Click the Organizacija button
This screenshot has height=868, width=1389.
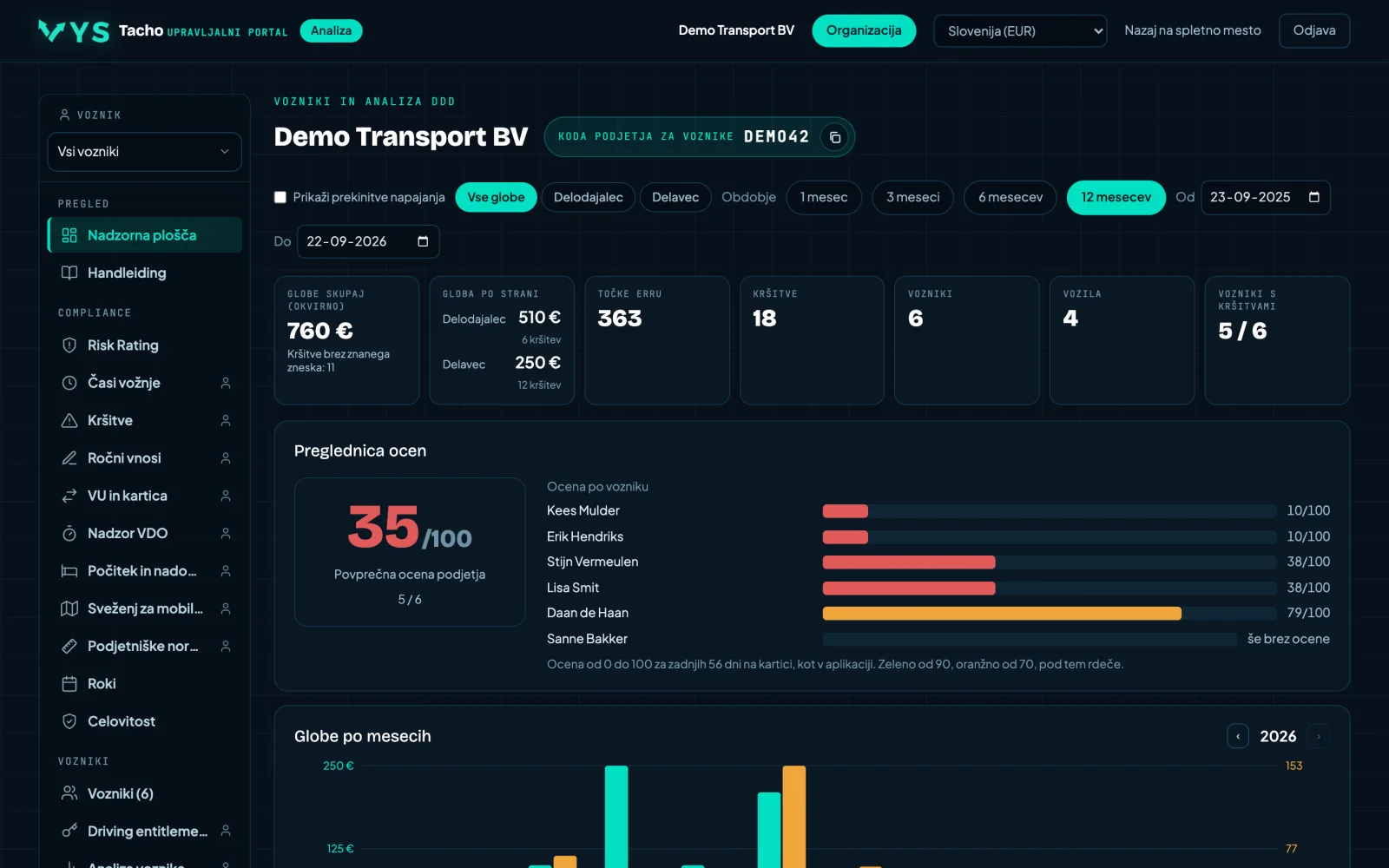click(864, 30)
